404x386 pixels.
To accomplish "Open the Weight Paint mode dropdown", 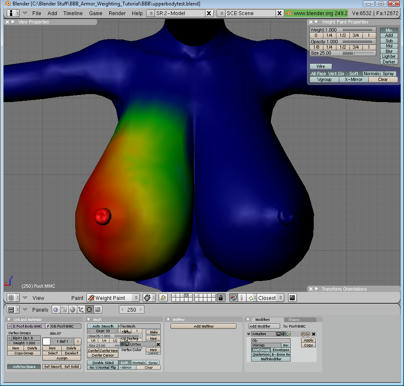I will 113,298.
